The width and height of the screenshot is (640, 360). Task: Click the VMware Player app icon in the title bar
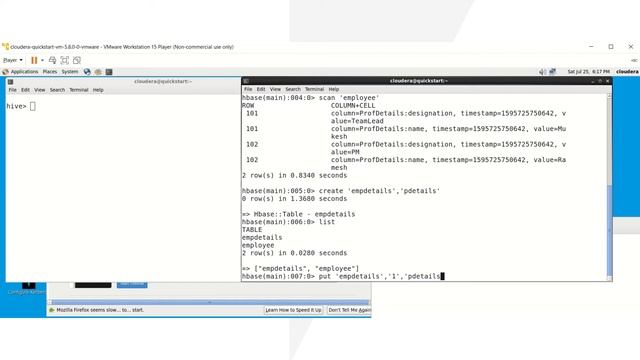[x=5, y=47]
